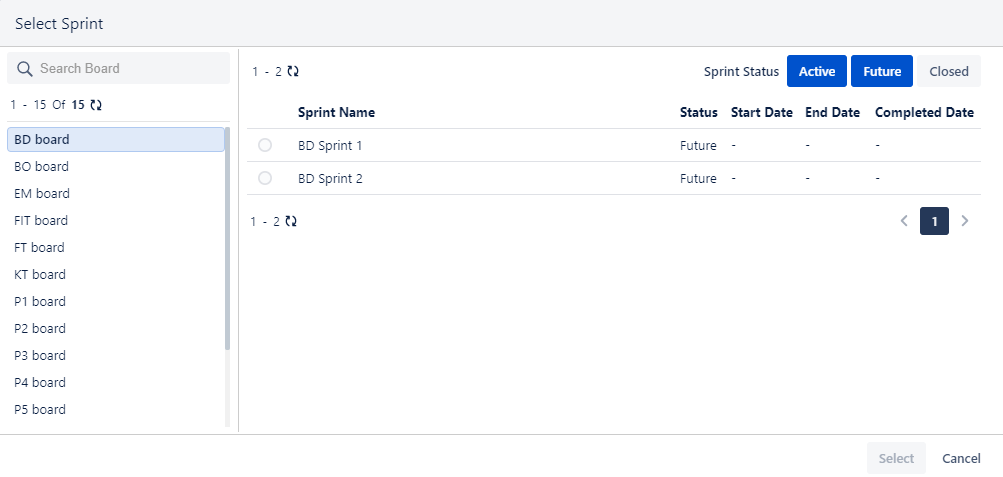The height and width of the screenshot is (477, 1003).
Task: Click refresh icon above the sprint table
Action: click(x=293, y=72)
